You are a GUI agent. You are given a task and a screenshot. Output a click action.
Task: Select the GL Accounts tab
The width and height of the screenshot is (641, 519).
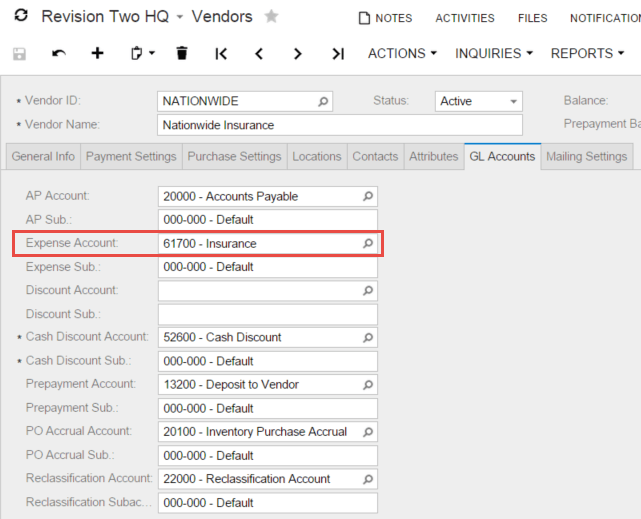point(502,156)
